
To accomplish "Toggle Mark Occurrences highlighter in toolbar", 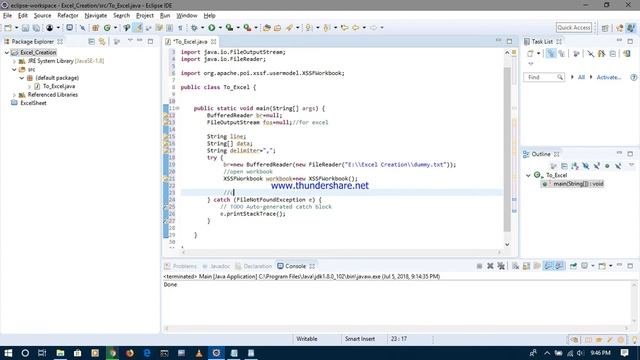I will (x=138, y=28).
